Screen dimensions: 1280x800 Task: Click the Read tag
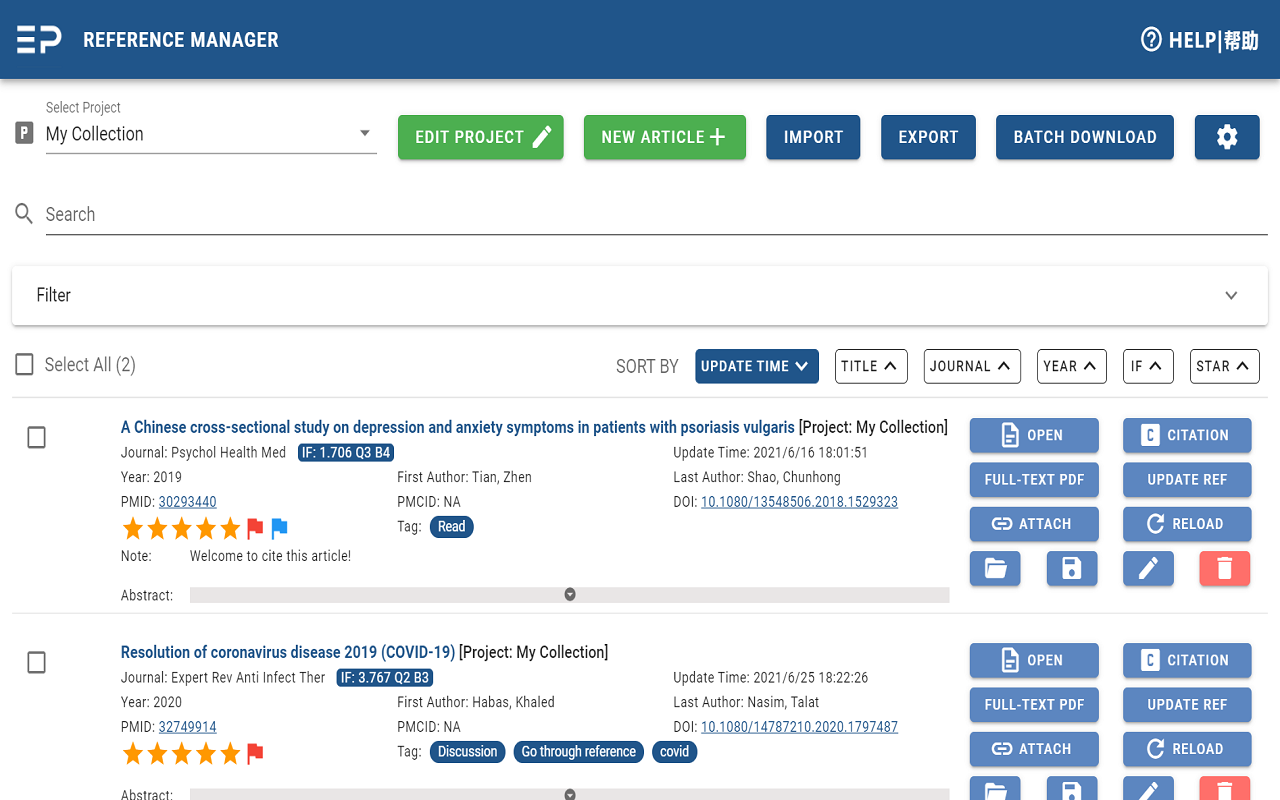point(451,527)
